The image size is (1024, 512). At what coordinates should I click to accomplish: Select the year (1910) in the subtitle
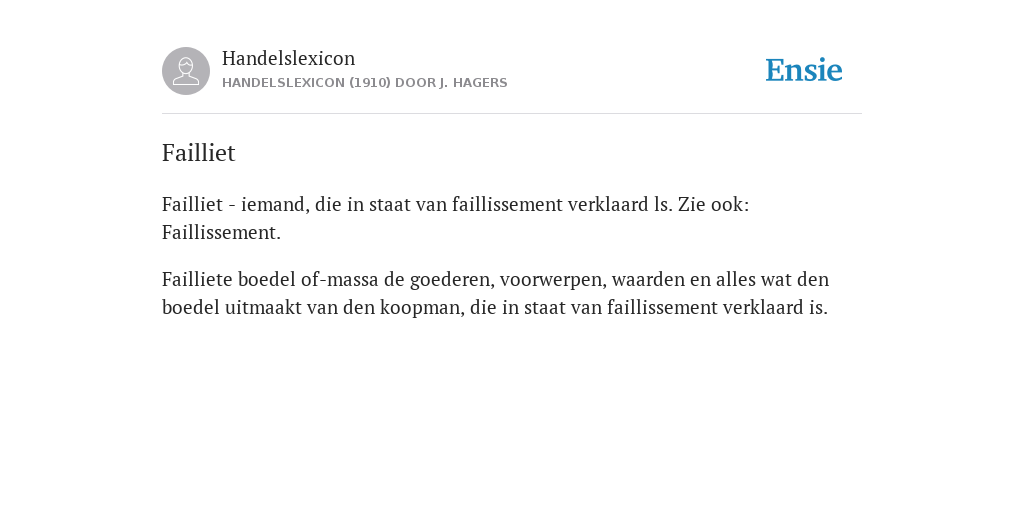[x=370, y=83]
